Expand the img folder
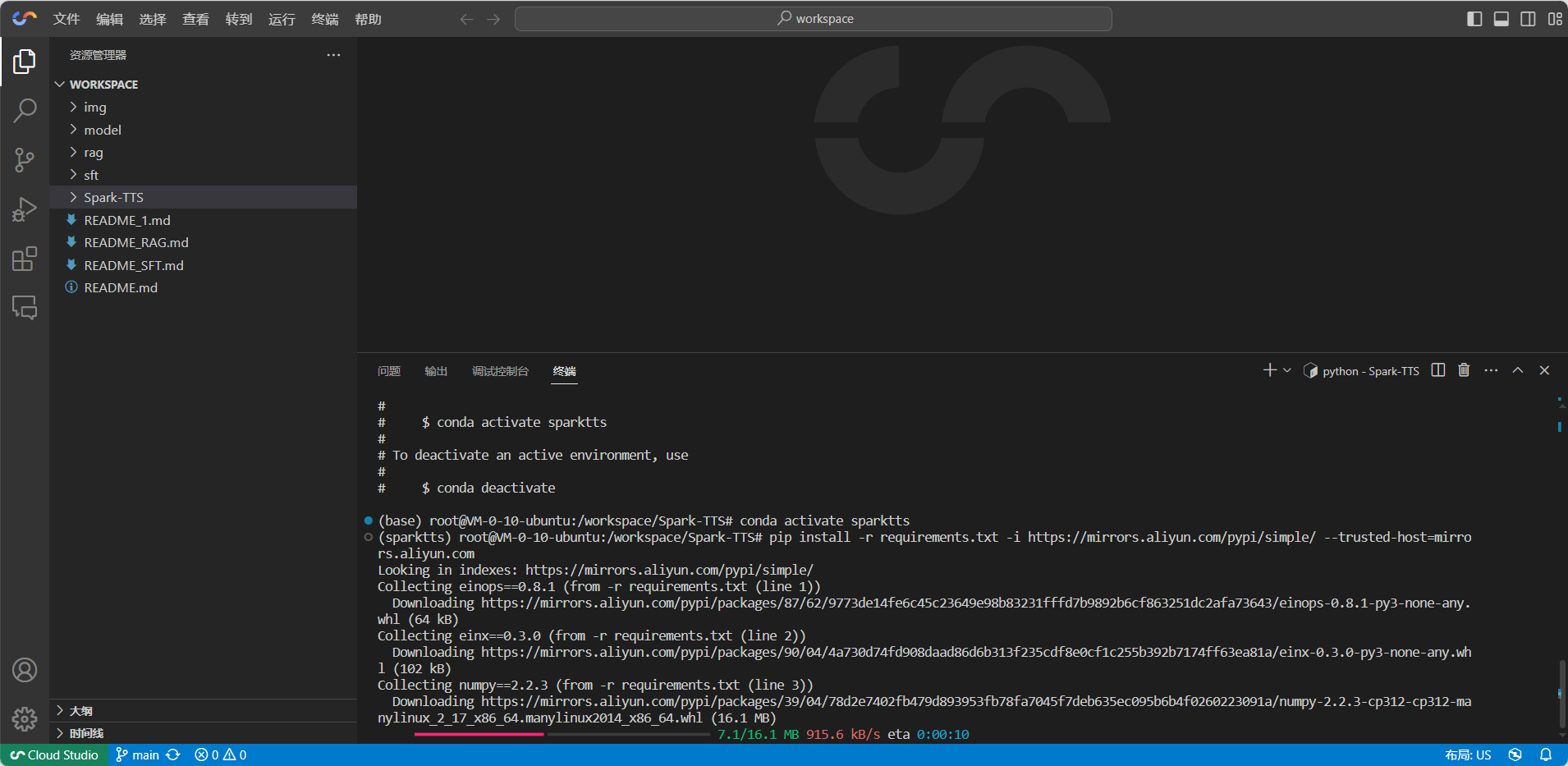The image size is (1568, 766). [x=203, y=108]
